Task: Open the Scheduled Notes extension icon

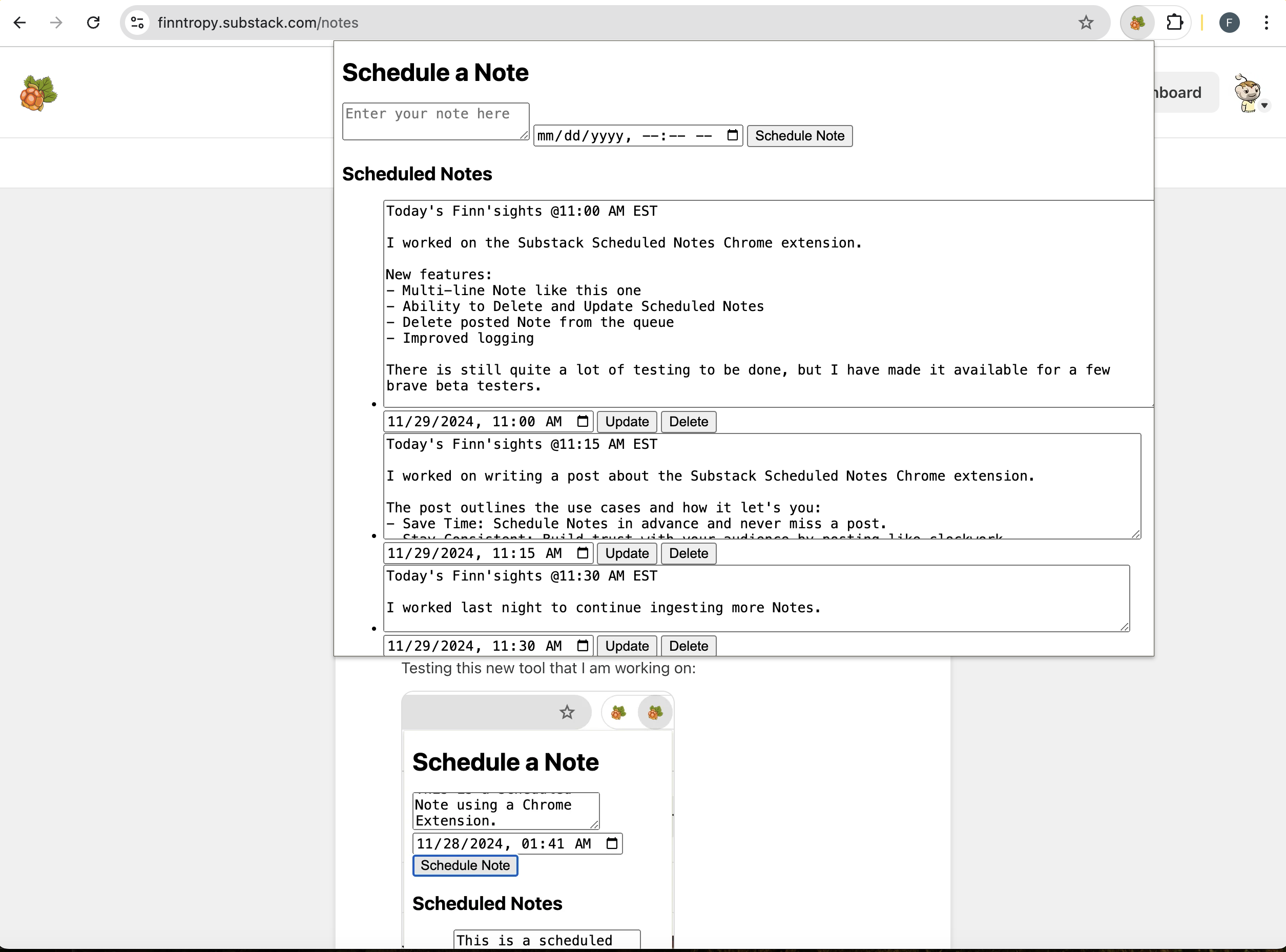Action: [1136, 23]
